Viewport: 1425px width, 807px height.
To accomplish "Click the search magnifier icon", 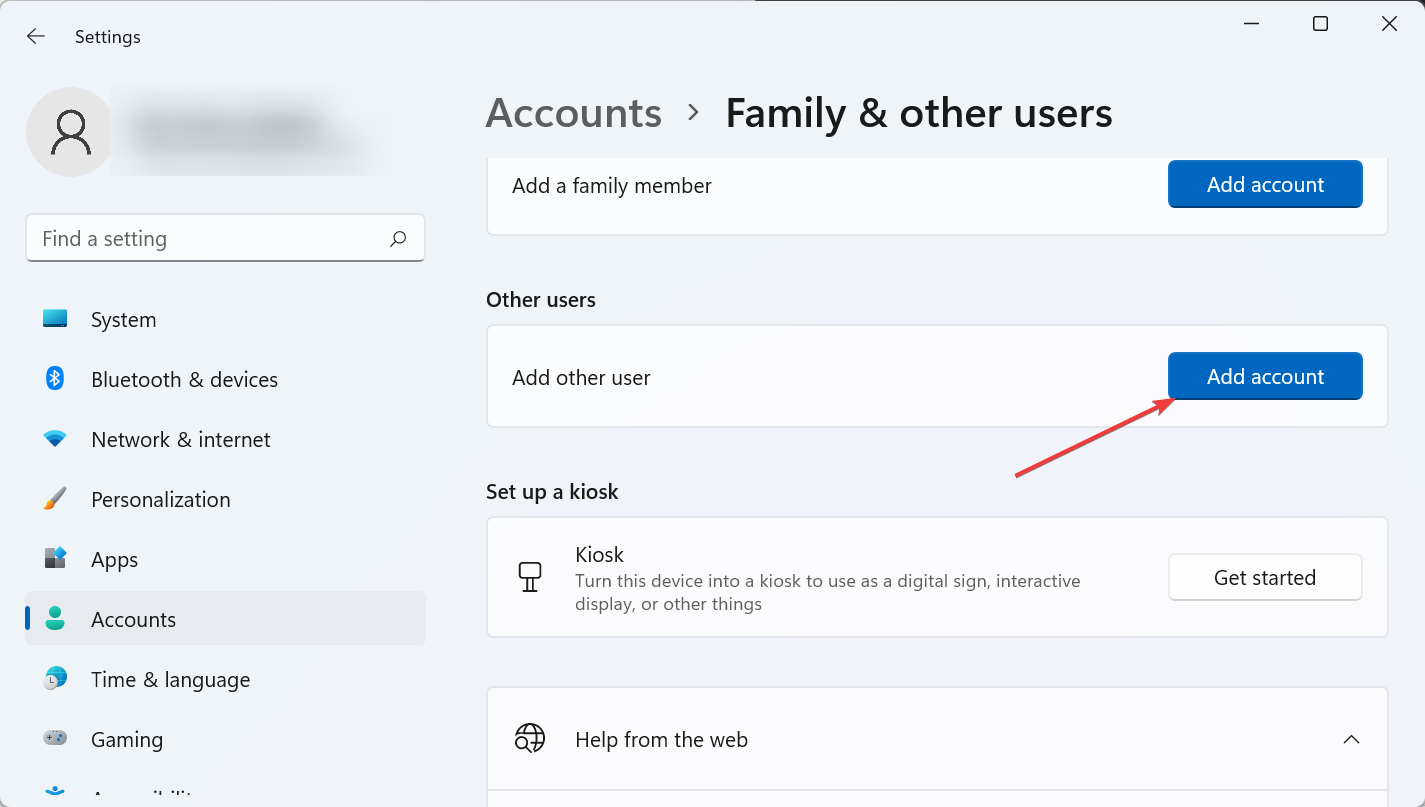I will coord(398,239).
